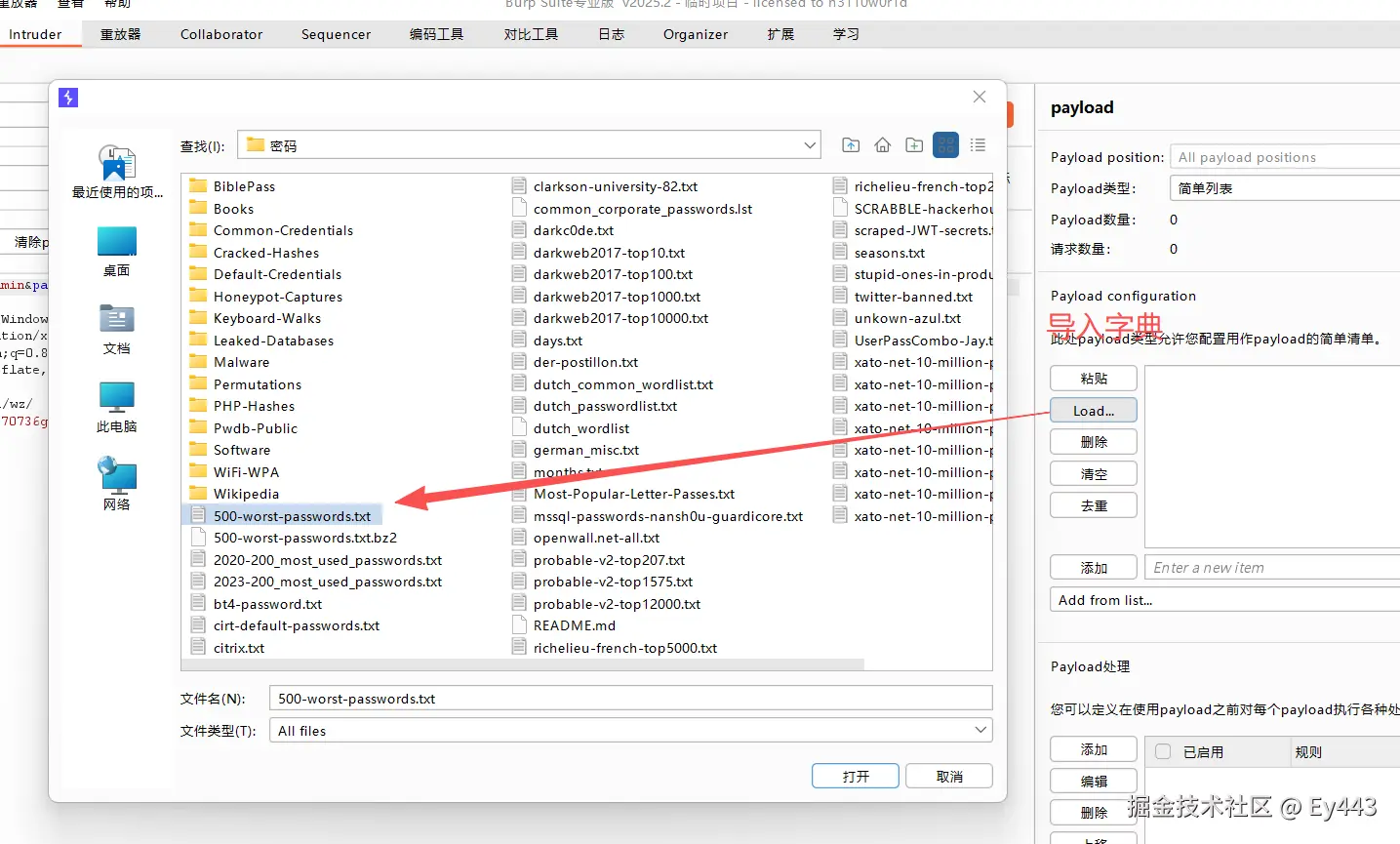
Task: Click the Enter a new item field
Action: point(1272,567)
